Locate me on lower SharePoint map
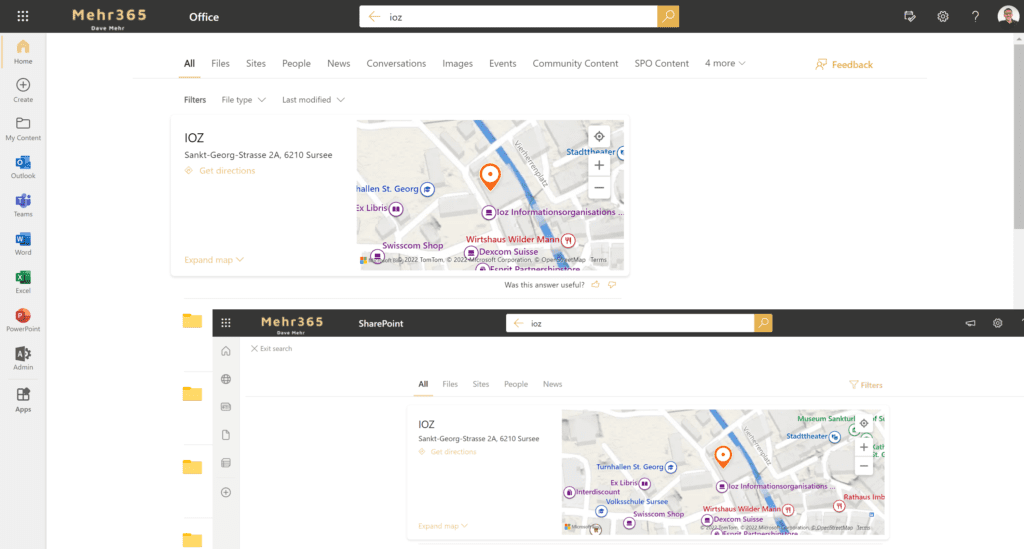 [863, 423]
